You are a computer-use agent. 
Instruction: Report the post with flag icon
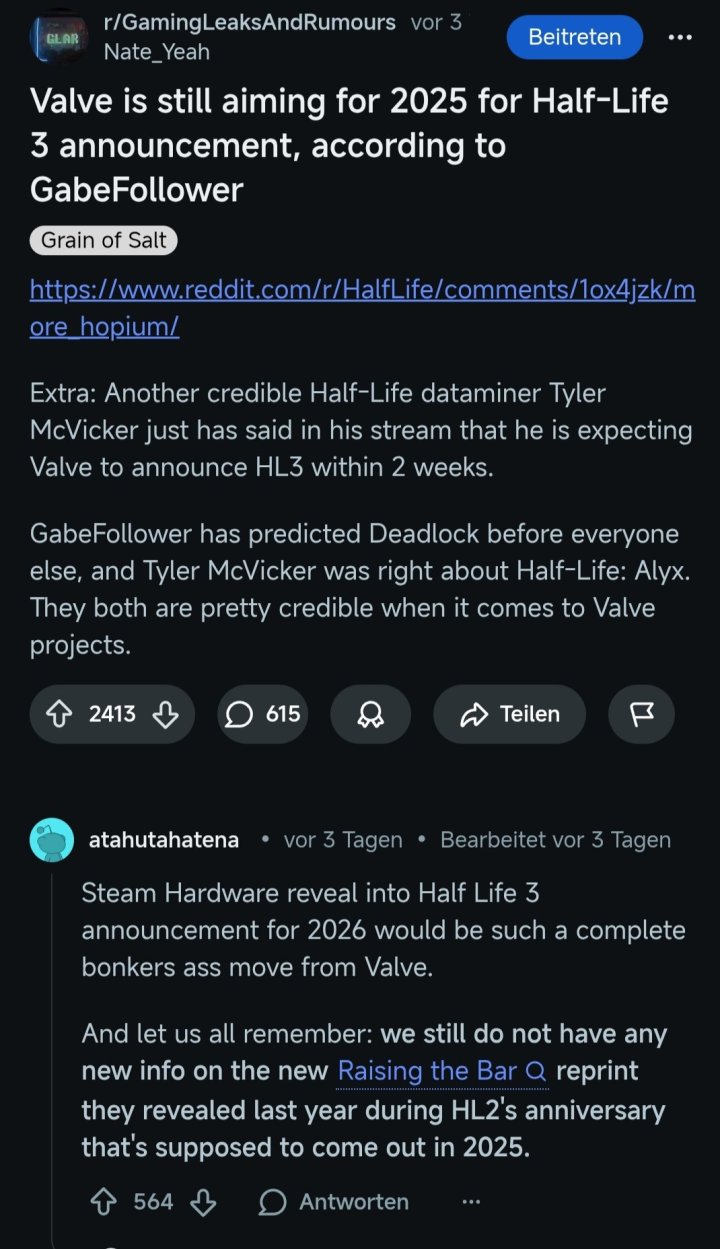(x=641, y=714)
